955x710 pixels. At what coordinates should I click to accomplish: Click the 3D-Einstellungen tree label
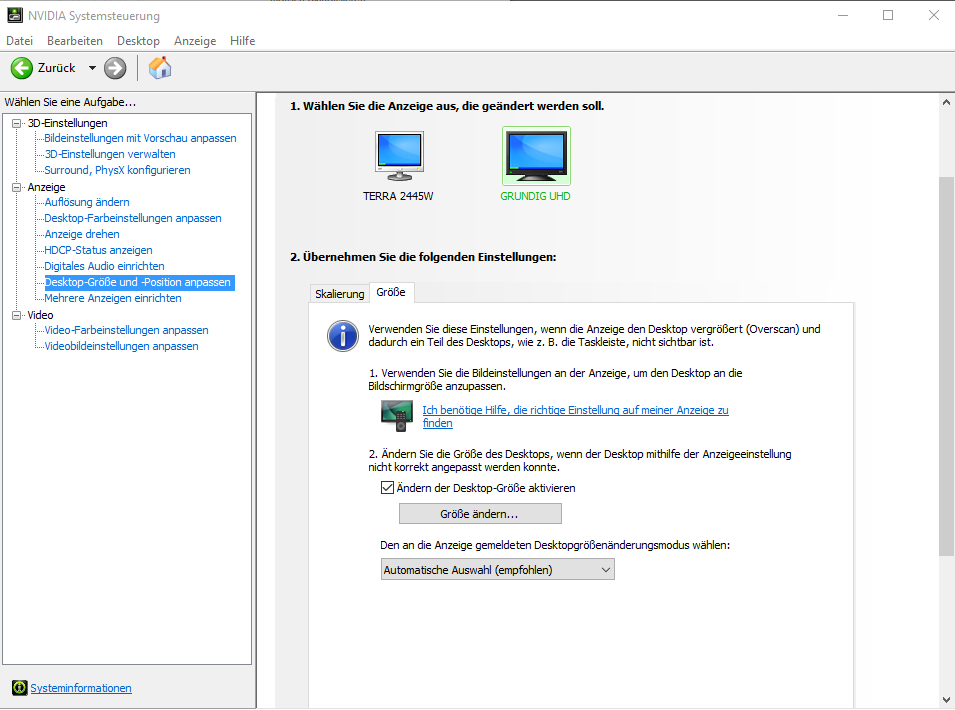(68, 123)
